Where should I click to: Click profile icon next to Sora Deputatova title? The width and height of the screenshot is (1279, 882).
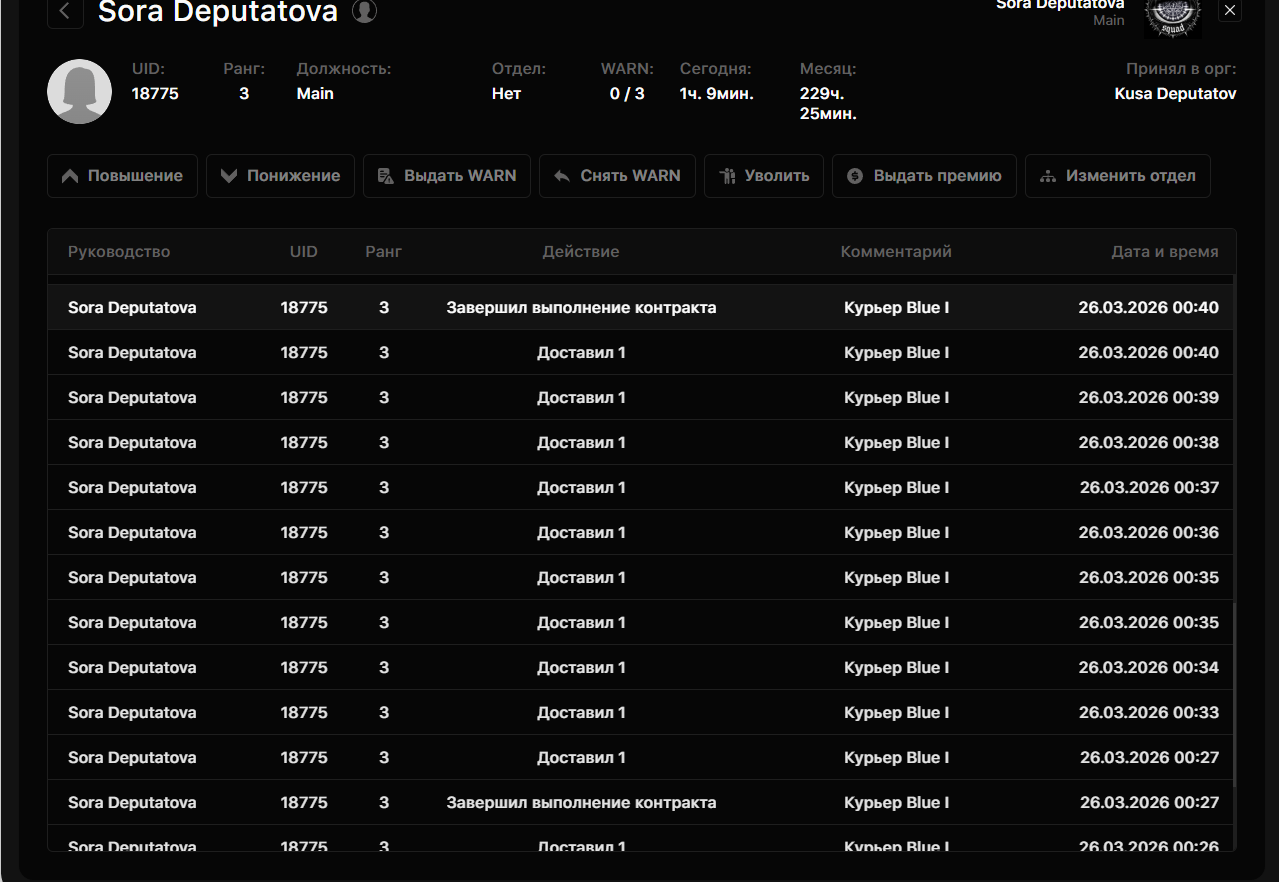(x=364, y=12)
